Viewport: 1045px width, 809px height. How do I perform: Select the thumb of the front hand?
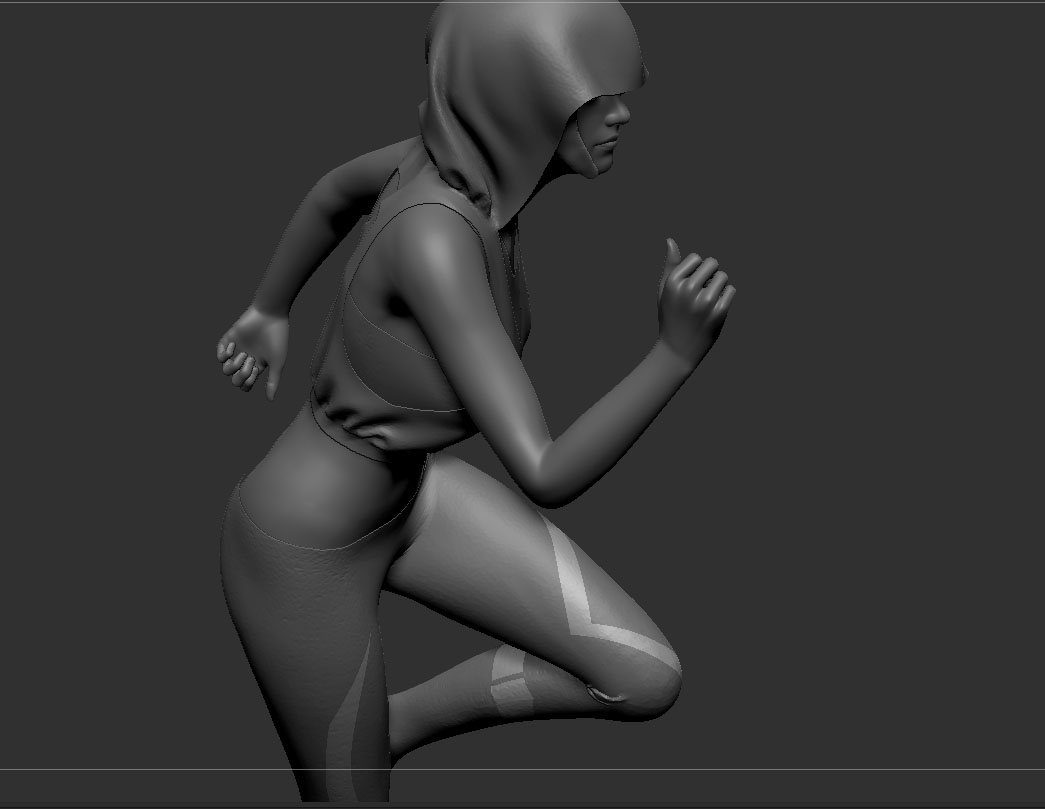671,257
